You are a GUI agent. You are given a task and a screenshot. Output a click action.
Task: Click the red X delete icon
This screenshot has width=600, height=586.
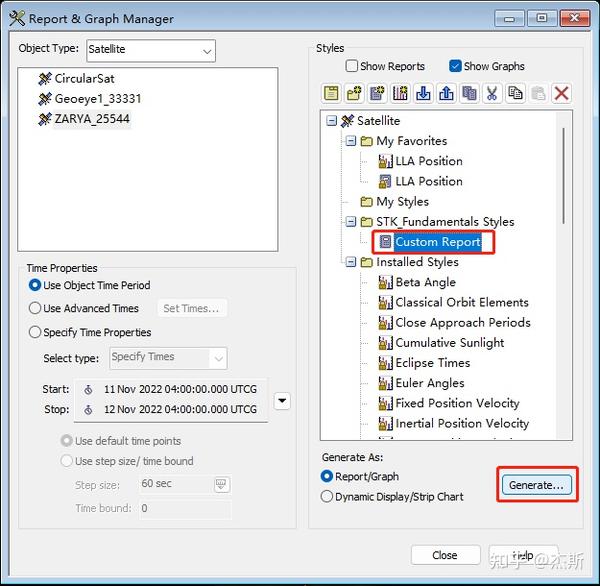561,93
